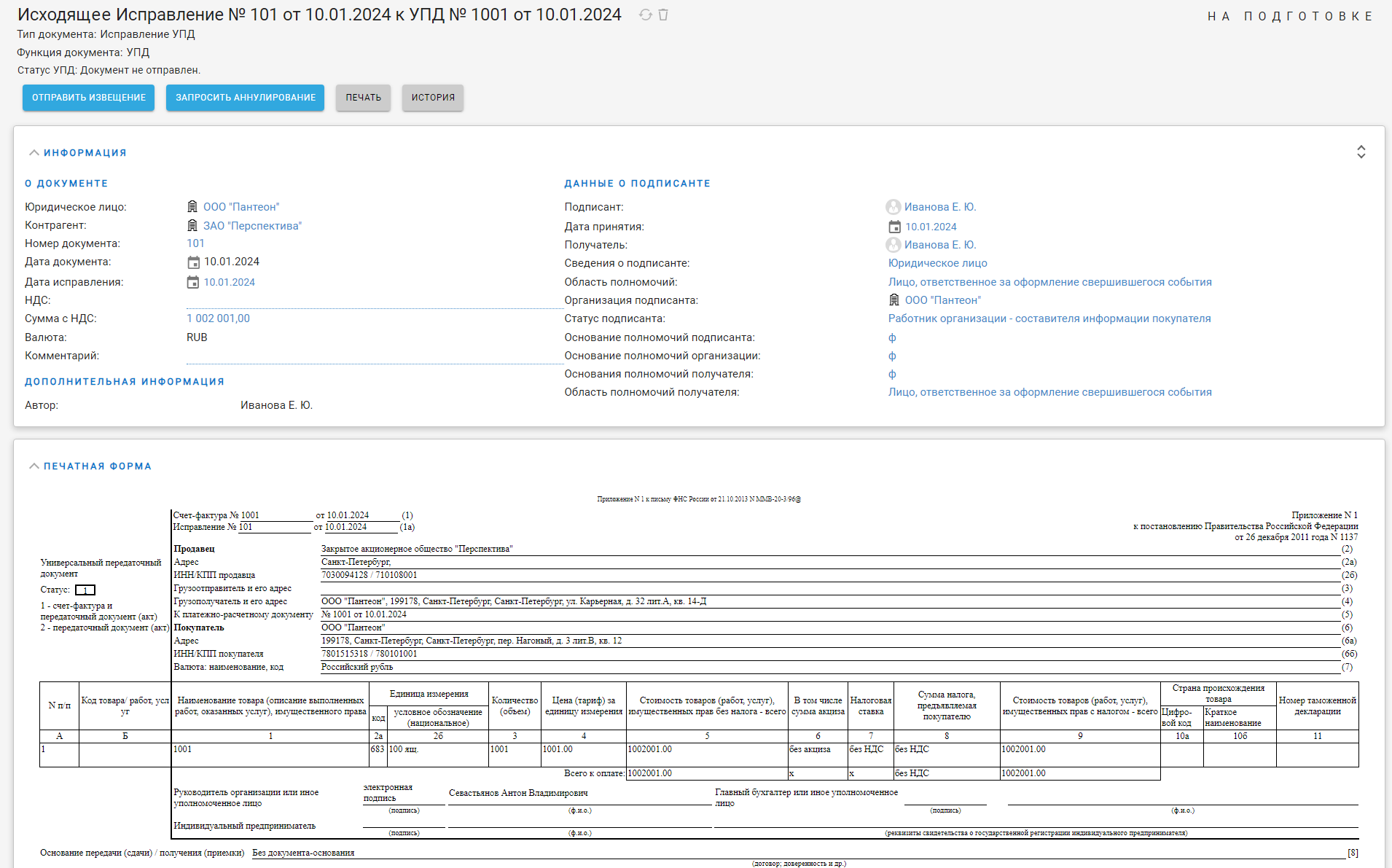Click calendar icon next to Дата принятия
1392x868 pixels.
click(x=894, y=227)
